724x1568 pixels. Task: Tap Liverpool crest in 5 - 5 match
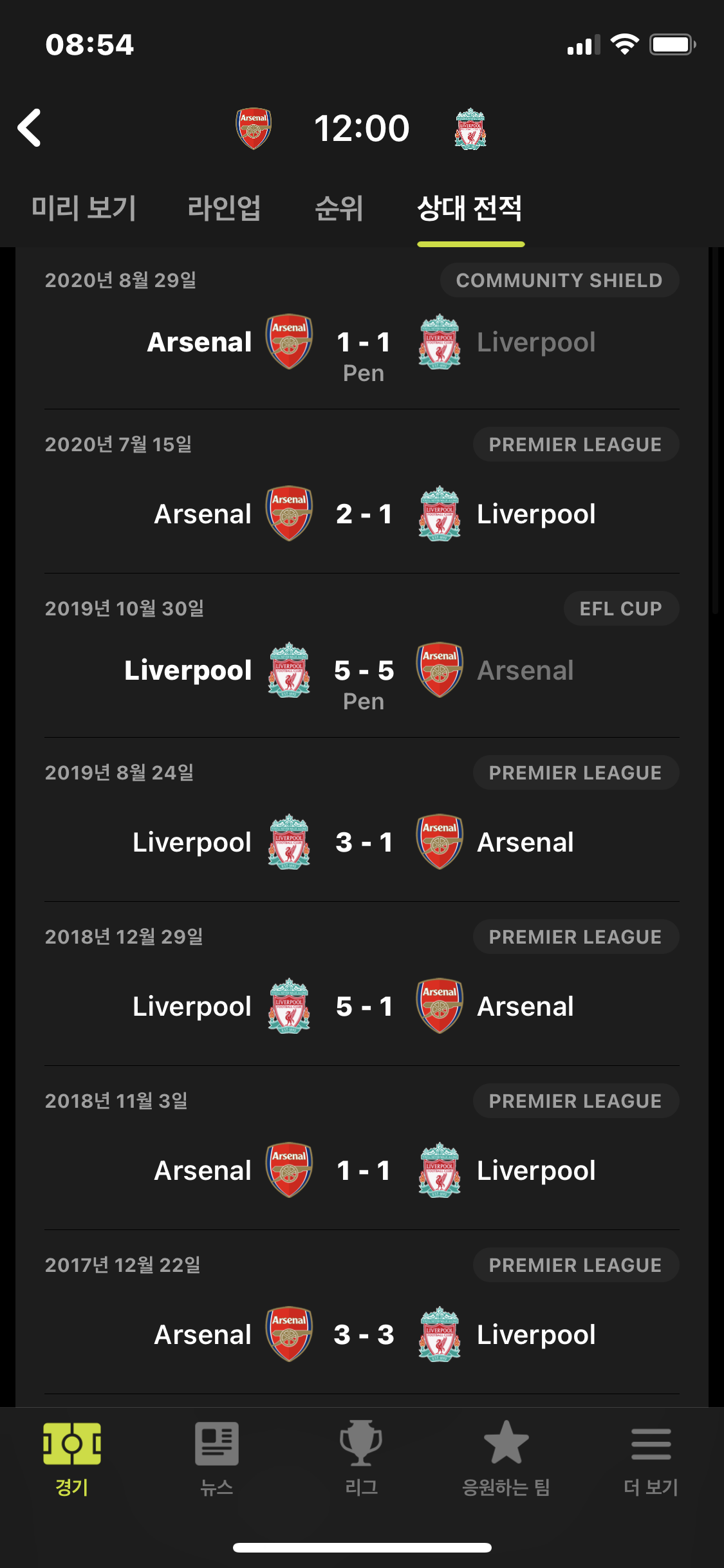(289, 670)
